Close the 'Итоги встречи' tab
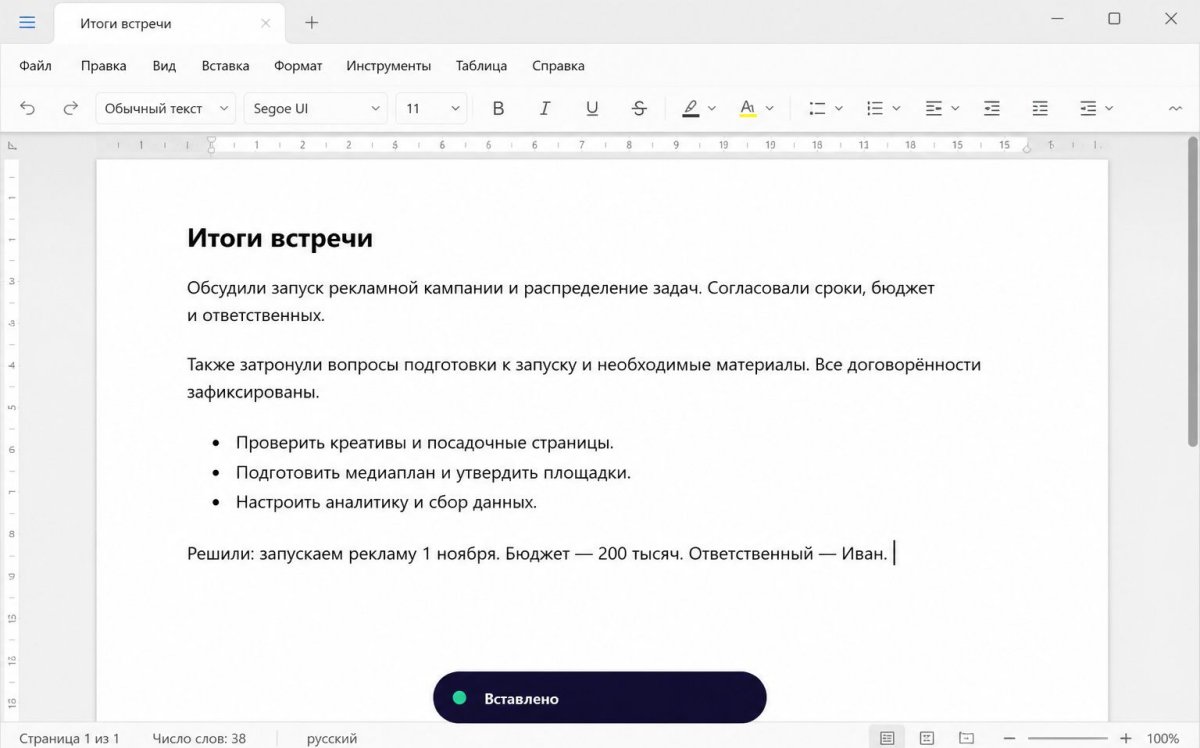The image size is (1200, 748). click(265, 23)
